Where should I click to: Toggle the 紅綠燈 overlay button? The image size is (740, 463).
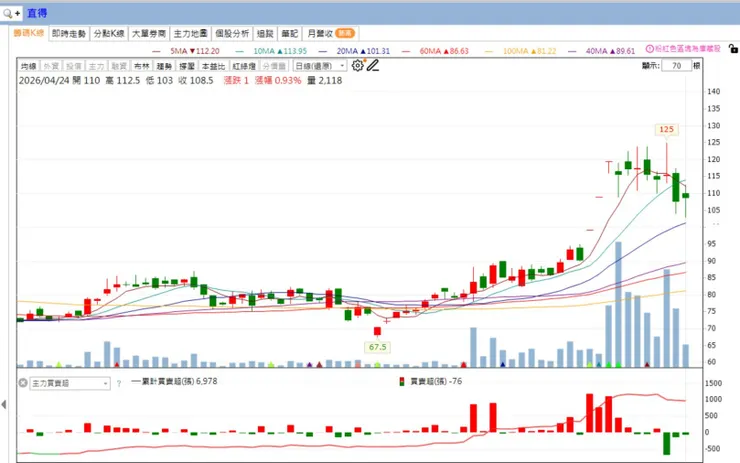(244, 66)
